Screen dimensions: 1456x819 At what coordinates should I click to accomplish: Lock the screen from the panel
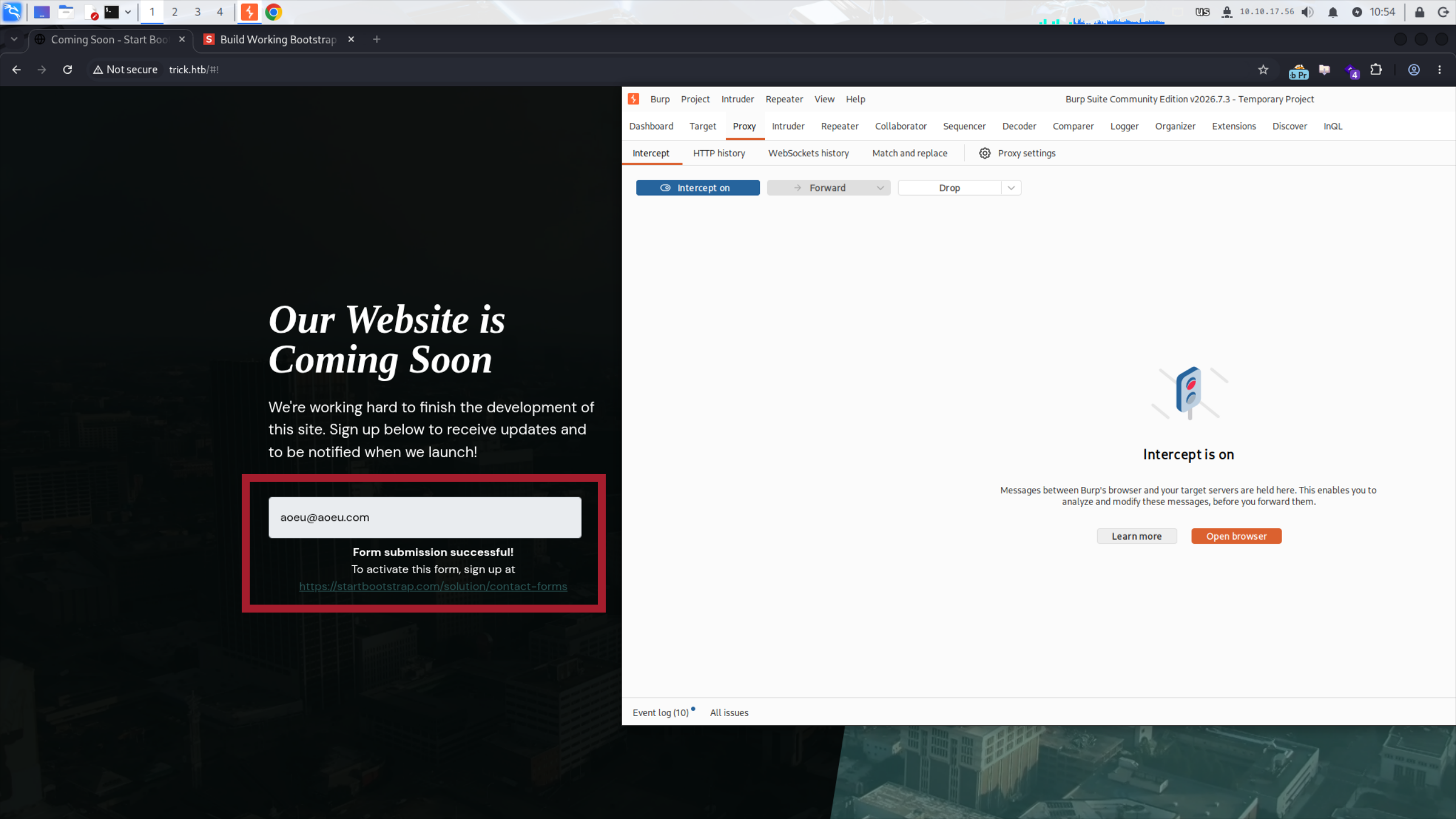coord(1420,12)
